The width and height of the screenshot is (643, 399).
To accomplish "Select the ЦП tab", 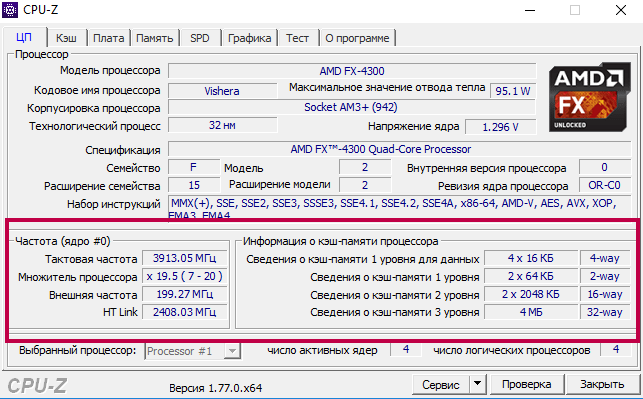I will [x=25, y=37].
